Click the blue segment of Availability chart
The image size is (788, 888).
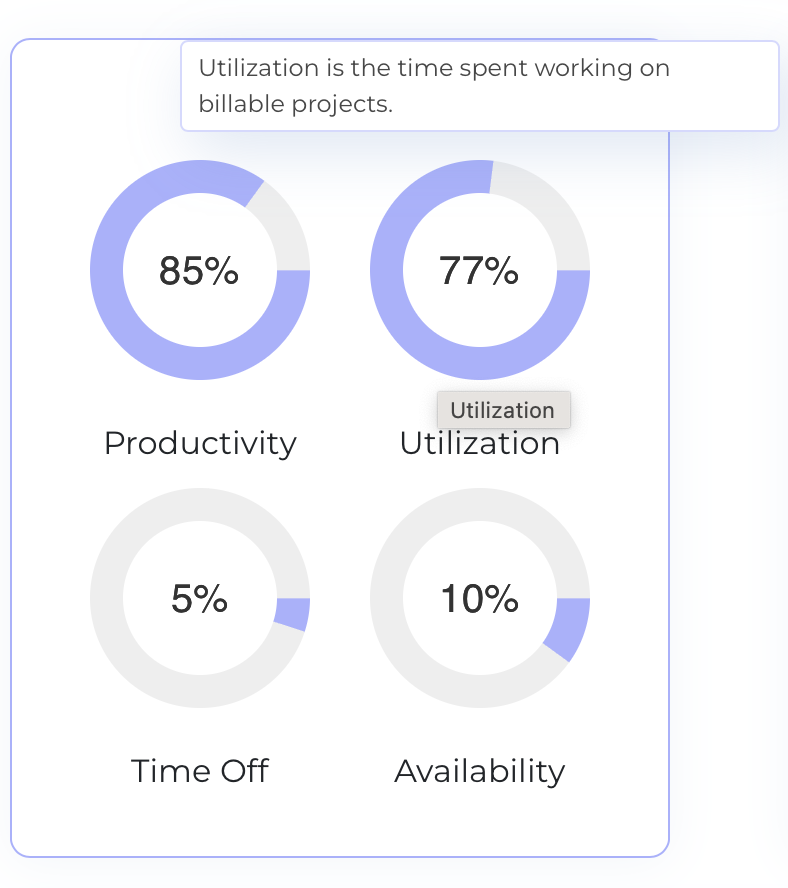click(570, 628)
